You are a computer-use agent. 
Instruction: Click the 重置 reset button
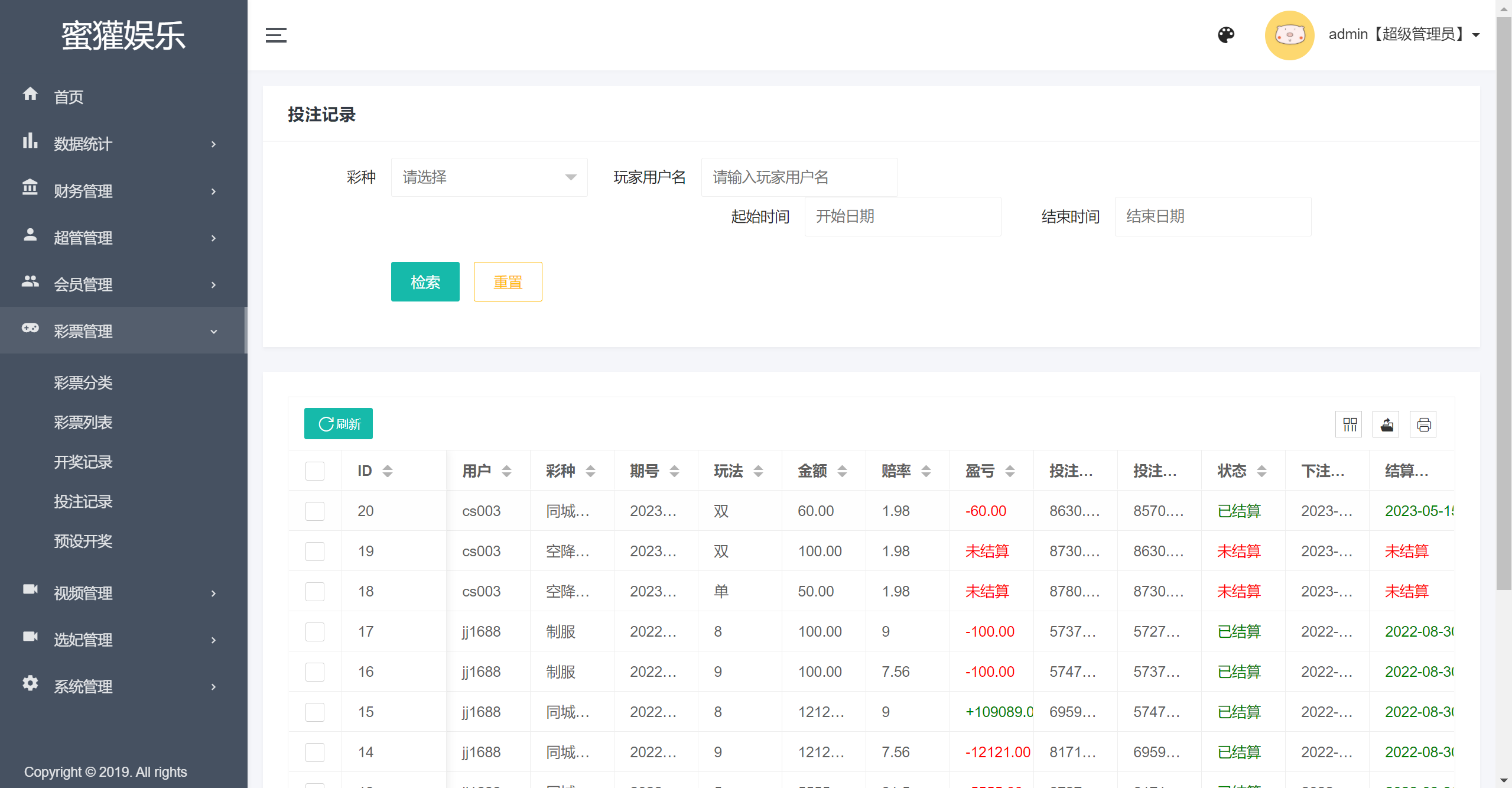coord(507,282)
